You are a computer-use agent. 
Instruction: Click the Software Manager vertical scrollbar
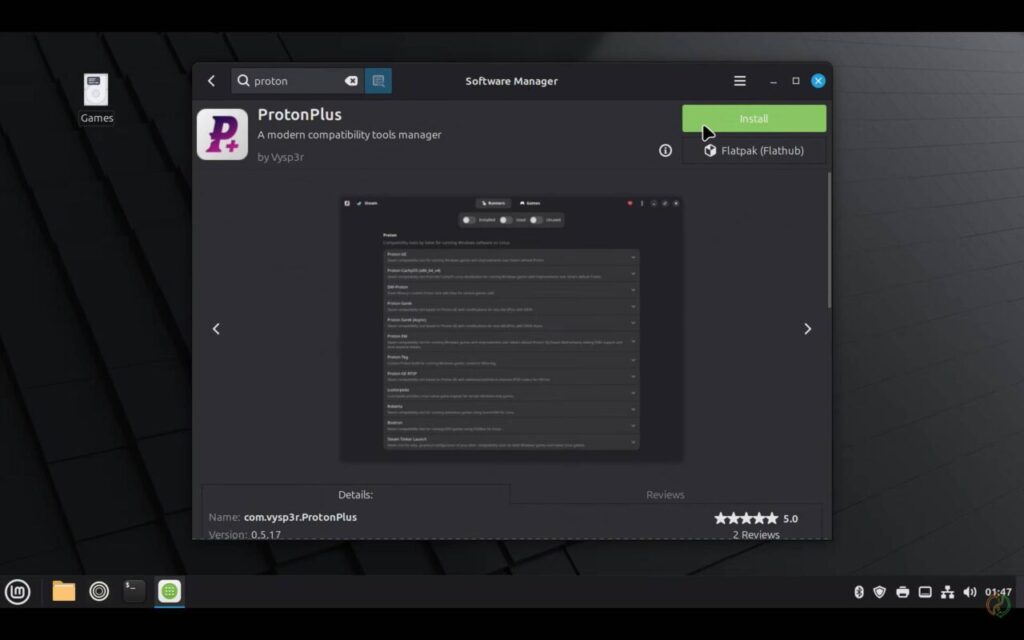point(829,240)
